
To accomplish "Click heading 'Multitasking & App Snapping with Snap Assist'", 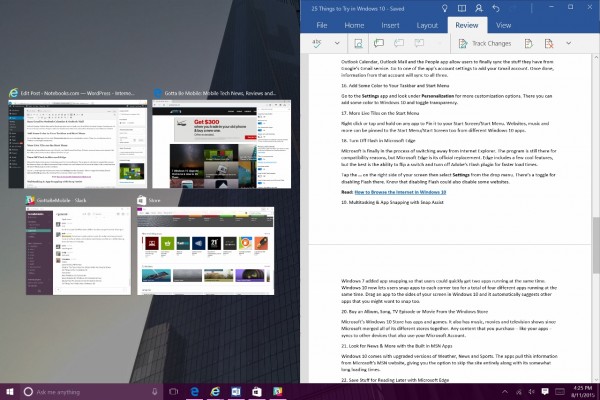I will pos(396,202).
